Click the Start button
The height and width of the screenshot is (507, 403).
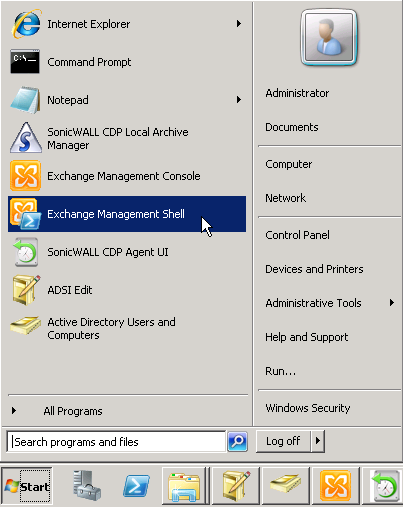(x=27, y=486)
